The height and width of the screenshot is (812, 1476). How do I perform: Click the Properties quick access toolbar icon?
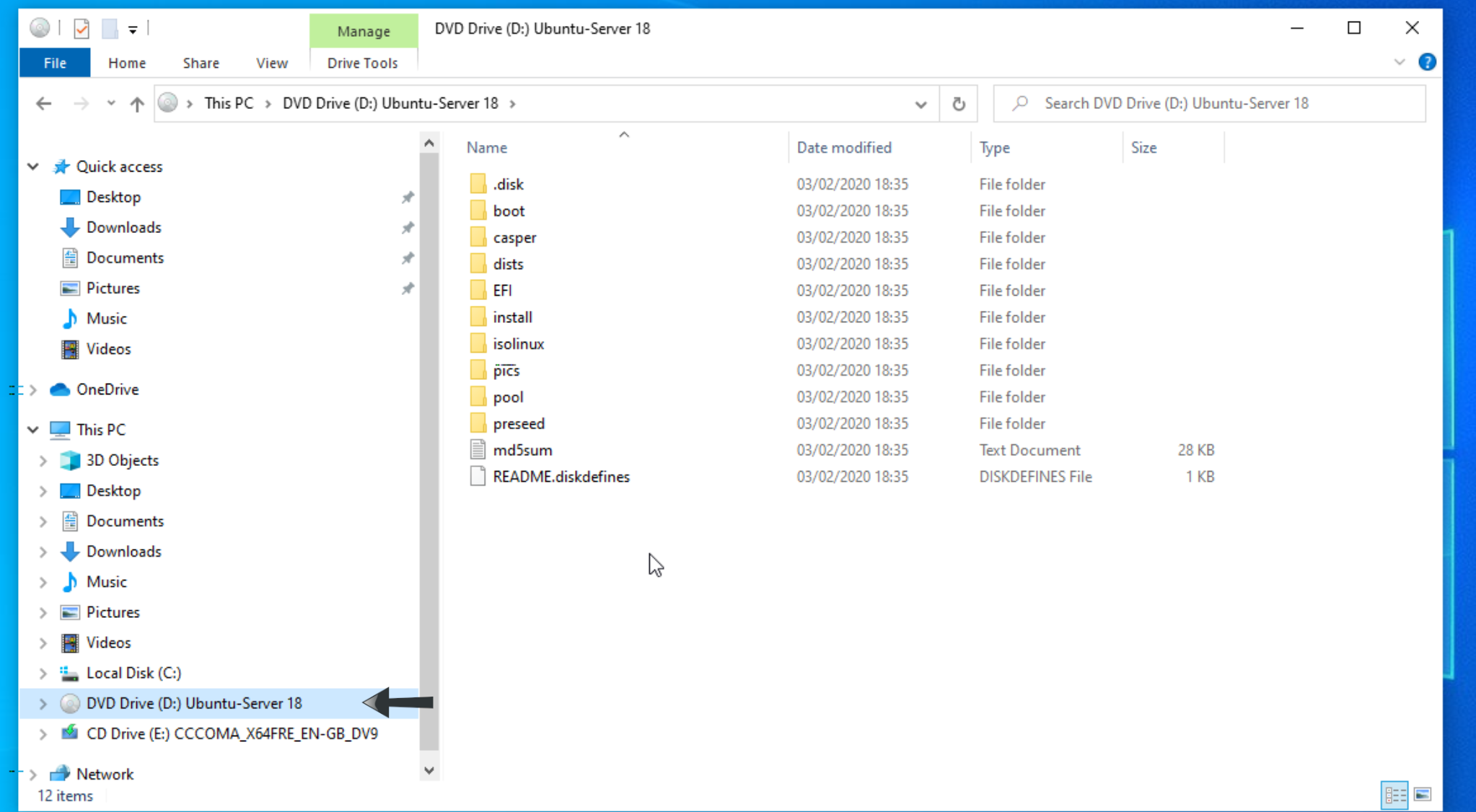(x=82, y=29)
